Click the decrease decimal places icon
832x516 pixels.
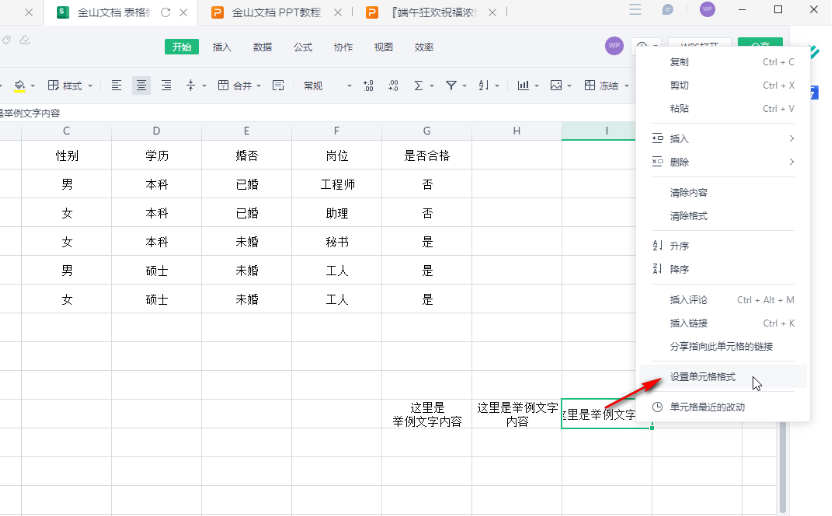[393, 85]
